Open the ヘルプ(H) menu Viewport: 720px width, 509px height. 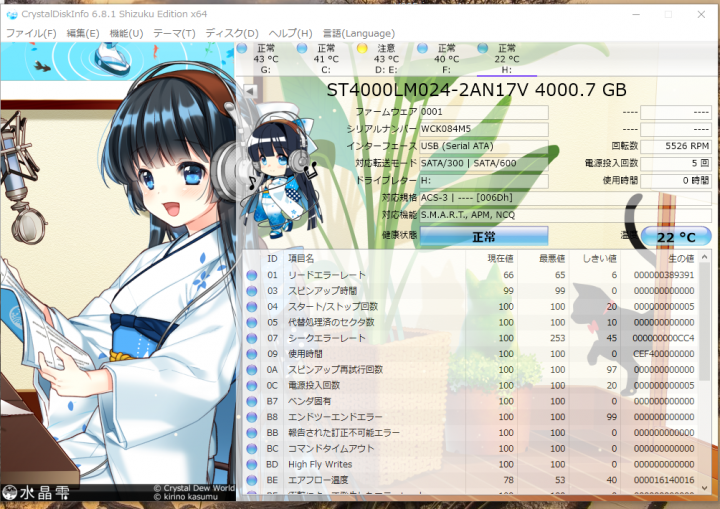(290, 34)
